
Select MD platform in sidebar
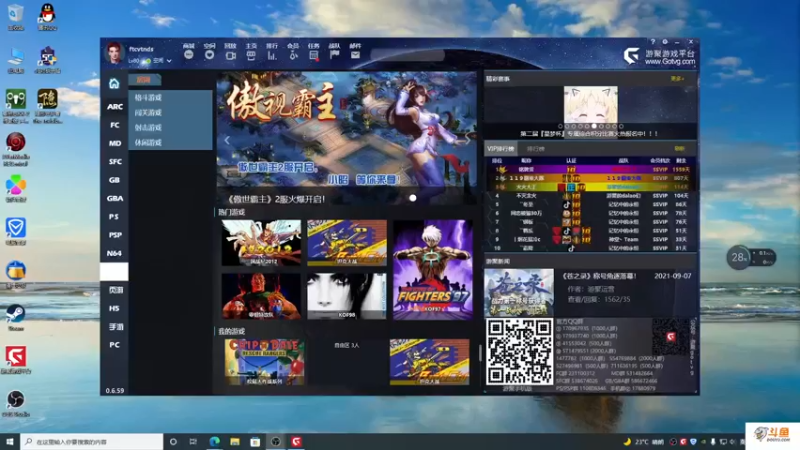tap(114, 143)
